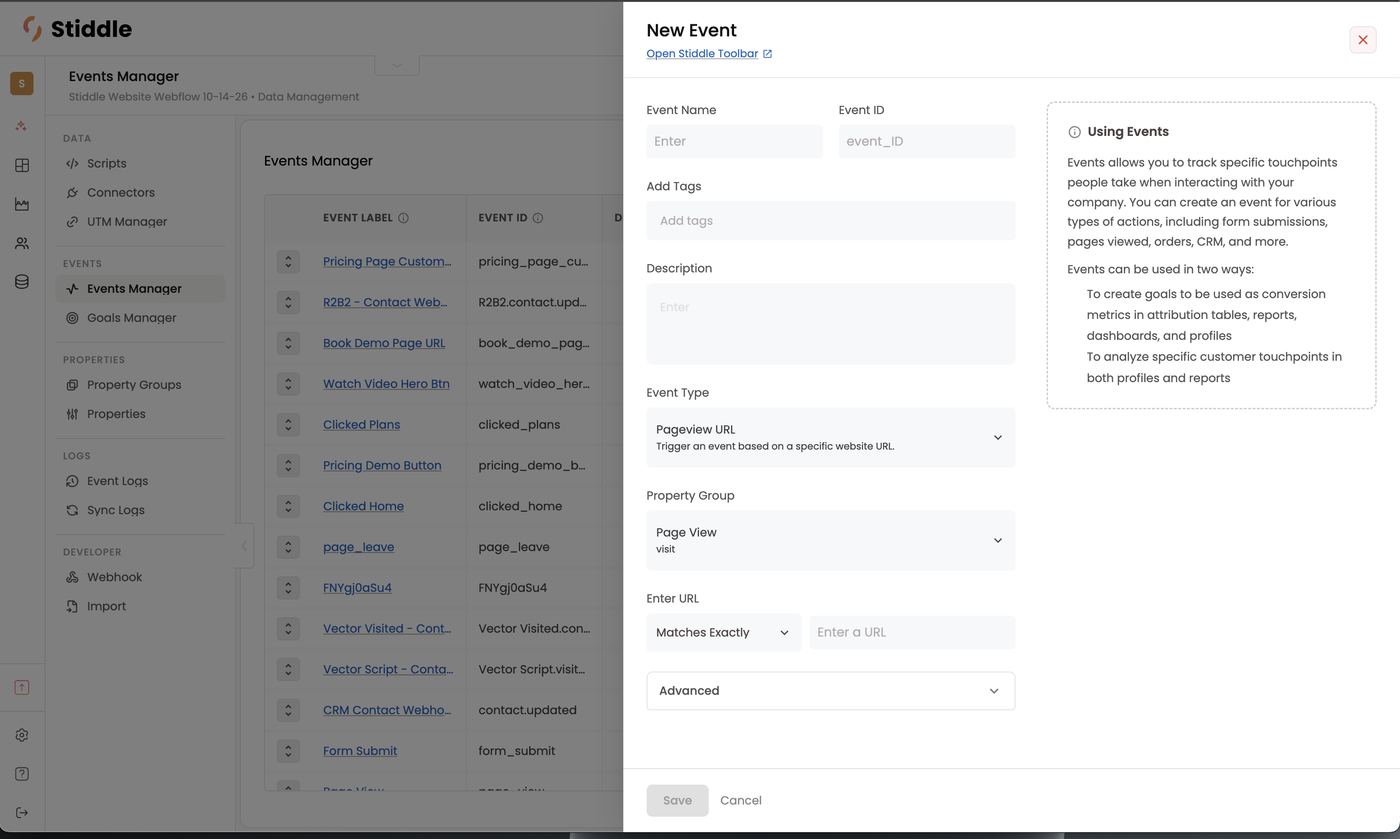Click the info icon beside Event Label
1400x839 pixels.
point(403,218)
